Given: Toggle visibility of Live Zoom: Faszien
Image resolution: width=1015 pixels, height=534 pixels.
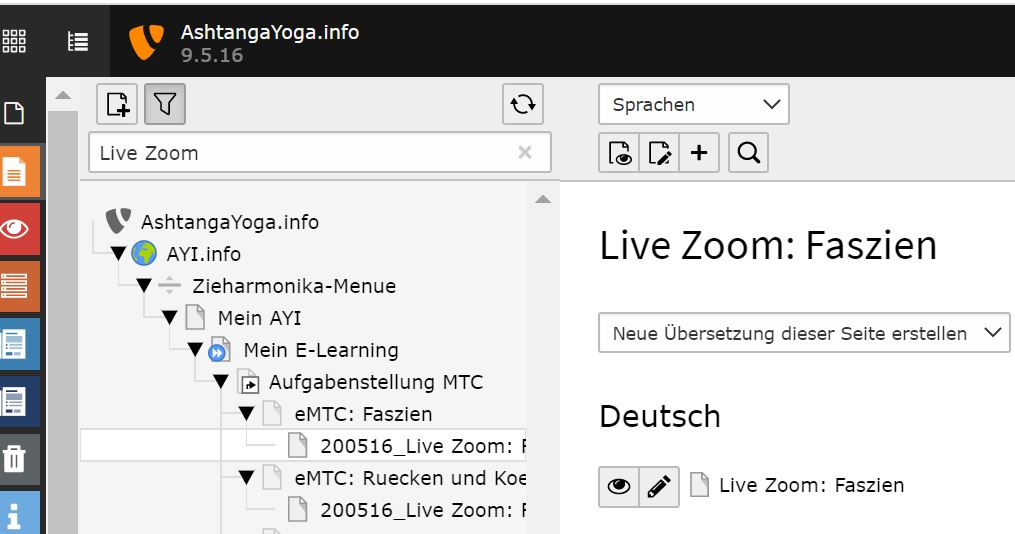Looking at the screenshot, I should [x=619, y=486].
